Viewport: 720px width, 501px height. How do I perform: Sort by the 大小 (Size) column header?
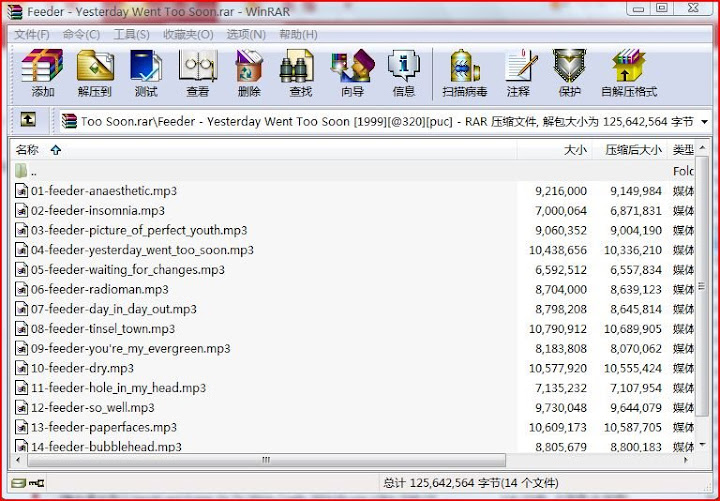point(555,150)
